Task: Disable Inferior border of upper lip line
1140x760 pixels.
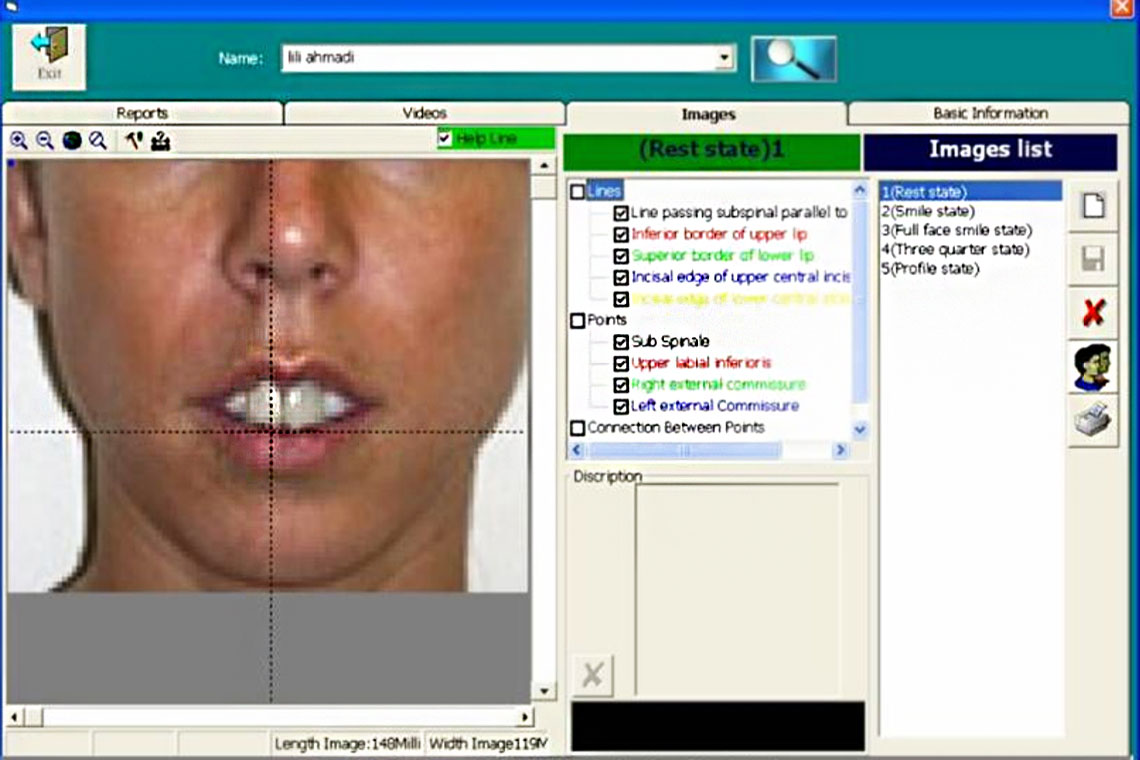Action: coord(622,234)
